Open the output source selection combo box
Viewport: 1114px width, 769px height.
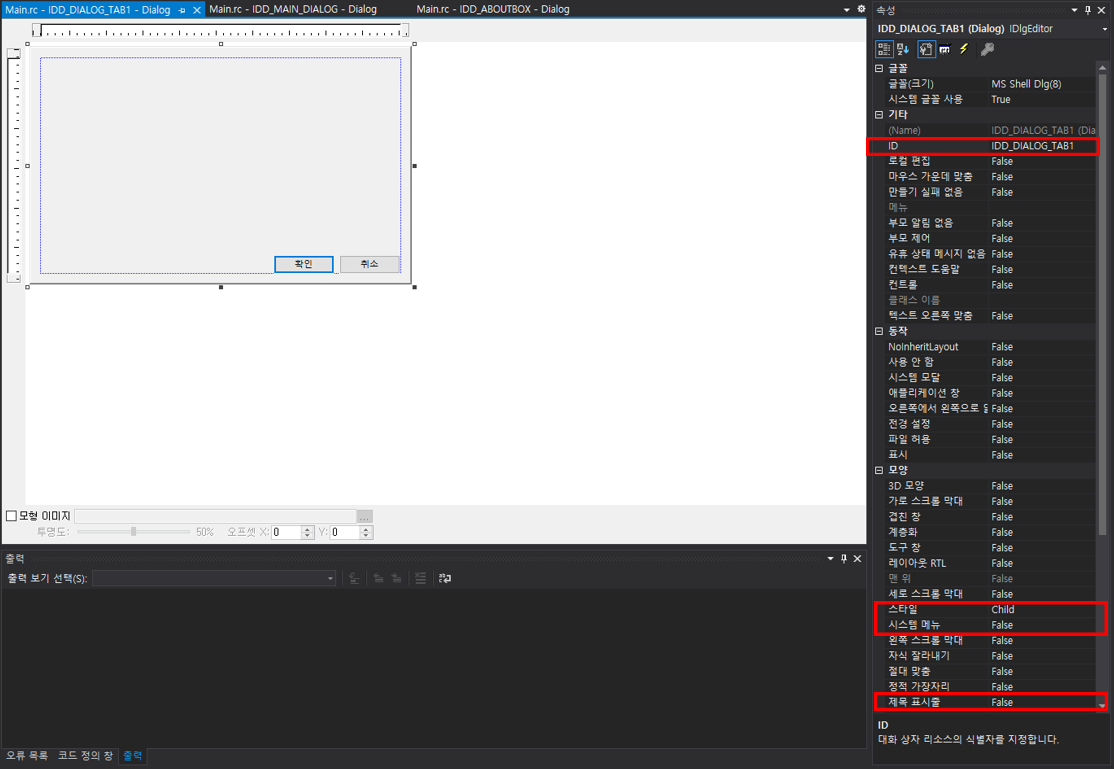[x=214, y=579]
